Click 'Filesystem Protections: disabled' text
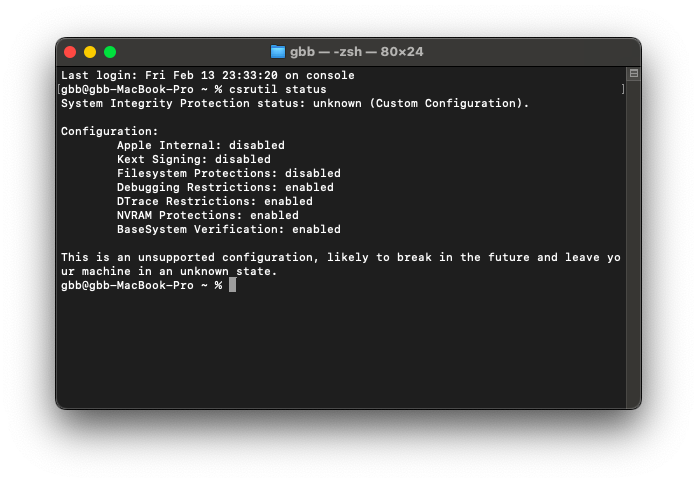 228,173
